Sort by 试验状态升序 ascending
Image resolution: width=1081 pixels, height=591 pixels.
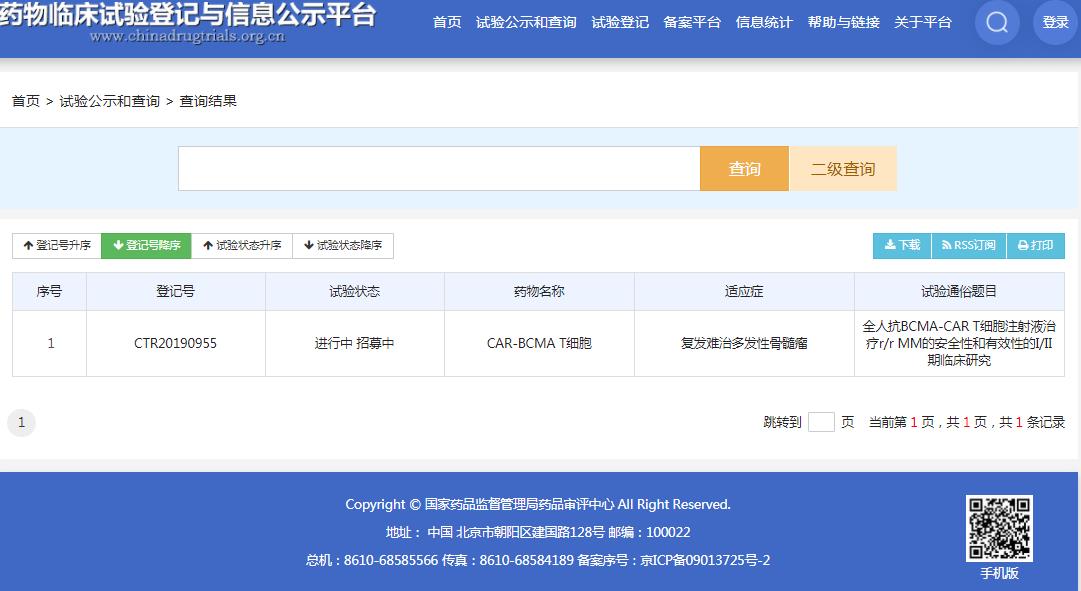click(241, 246)
